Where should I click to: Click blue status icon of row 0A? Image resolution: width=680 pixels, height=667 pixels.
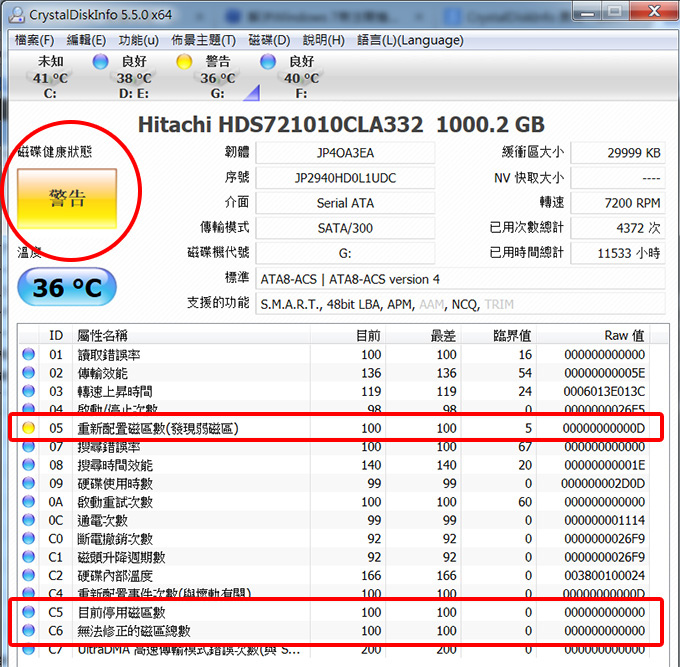coord(29,502)
